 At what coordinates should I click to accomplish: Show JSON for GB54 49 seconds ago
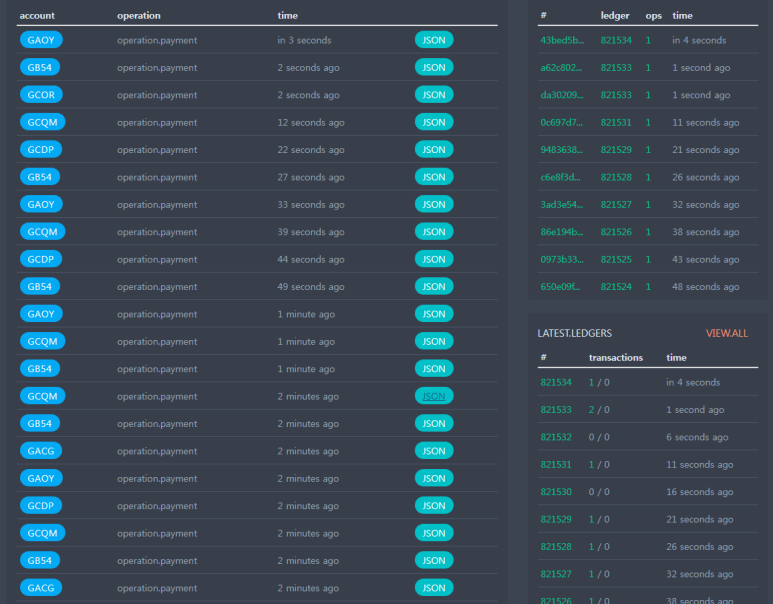(434, 286)
